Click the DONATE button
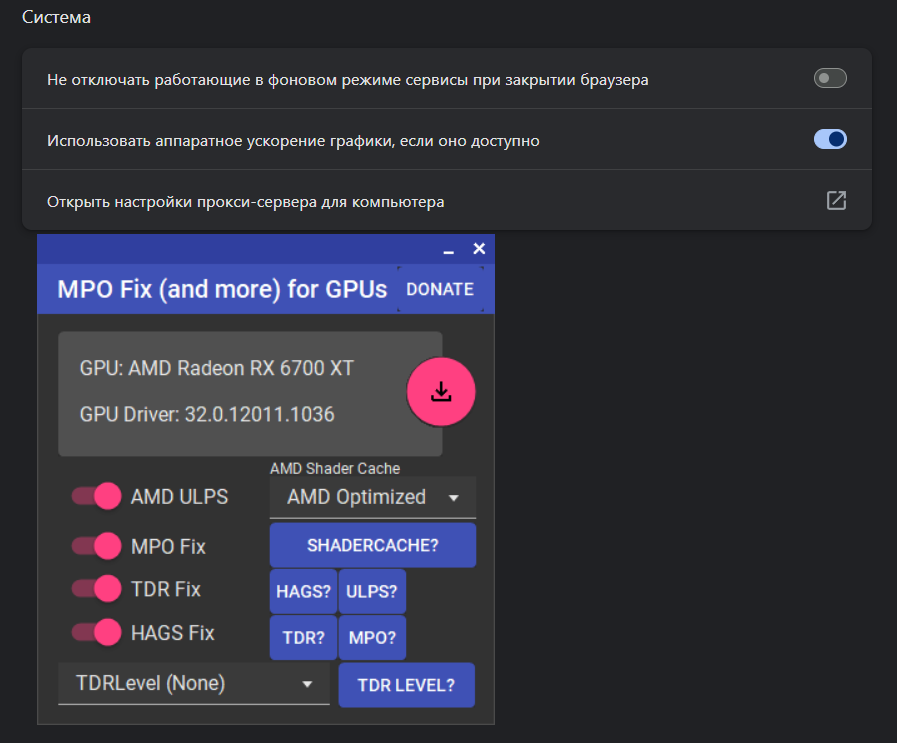 (x=440, y=289)
